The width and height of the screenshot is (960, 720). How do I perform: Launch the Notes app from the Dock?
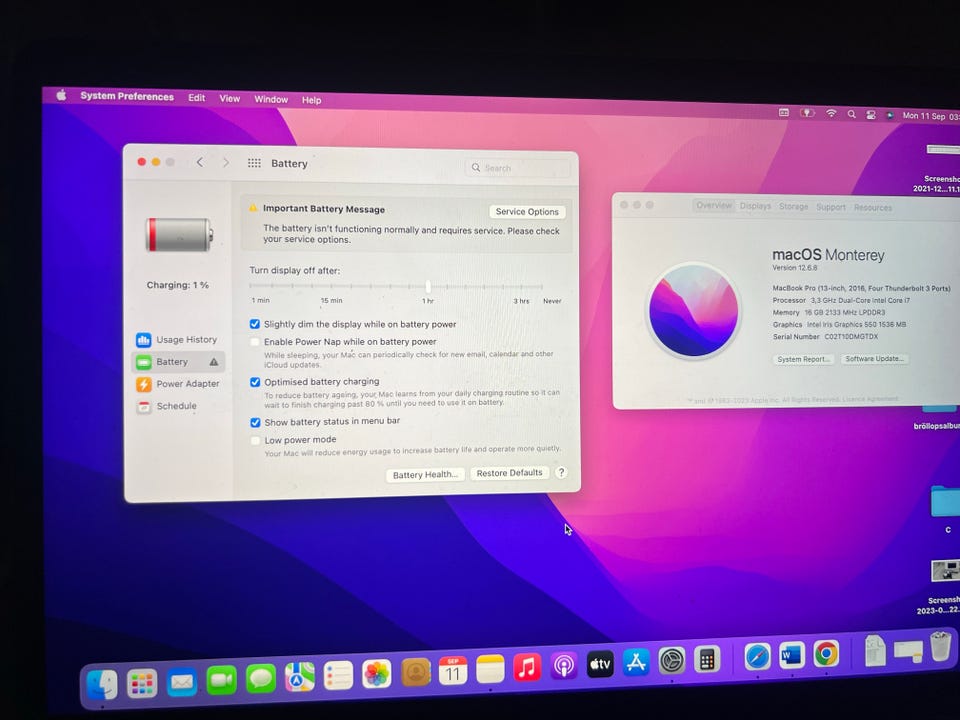490,669
